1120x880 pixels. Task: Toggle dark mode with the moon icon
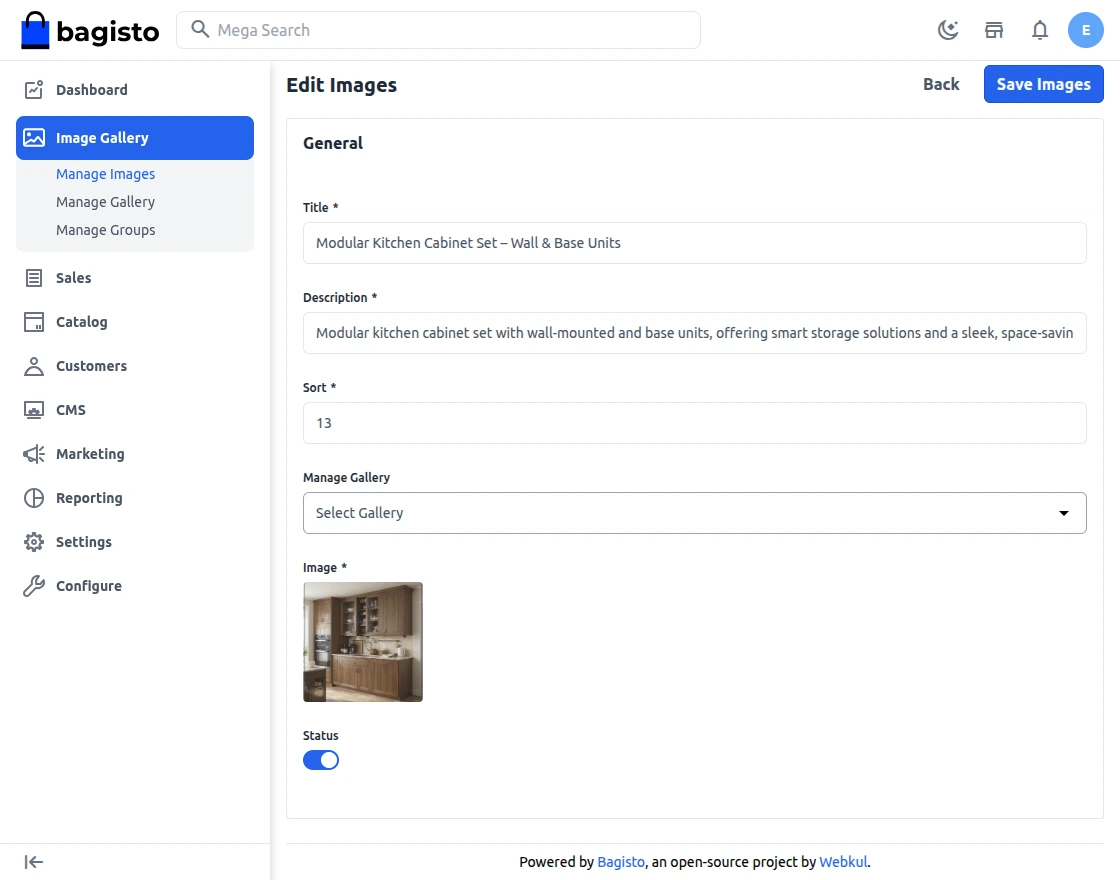tap(947, 30)
